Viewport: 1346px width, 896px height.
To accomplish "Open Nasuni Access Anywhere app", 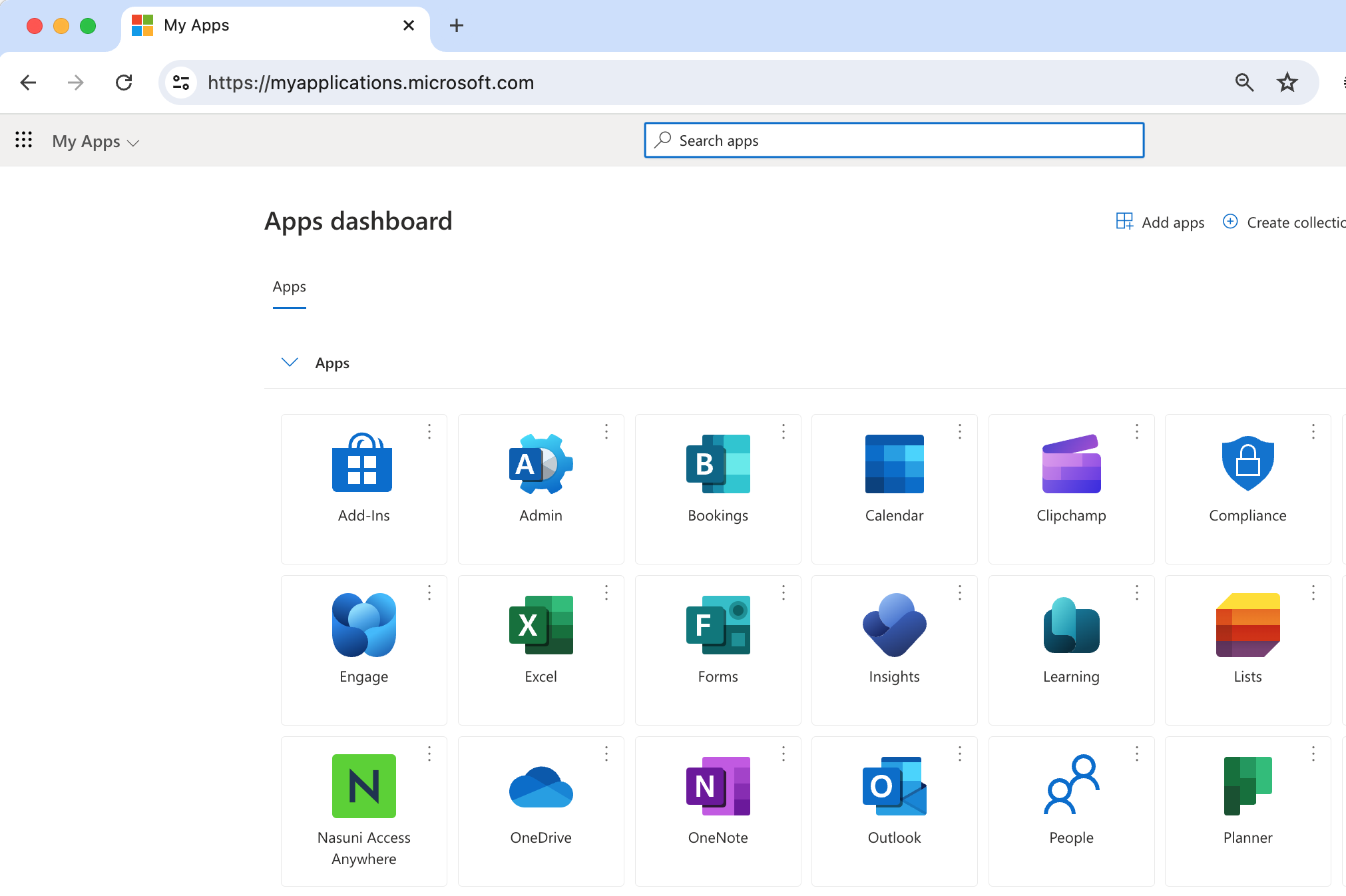I will 363,786.
